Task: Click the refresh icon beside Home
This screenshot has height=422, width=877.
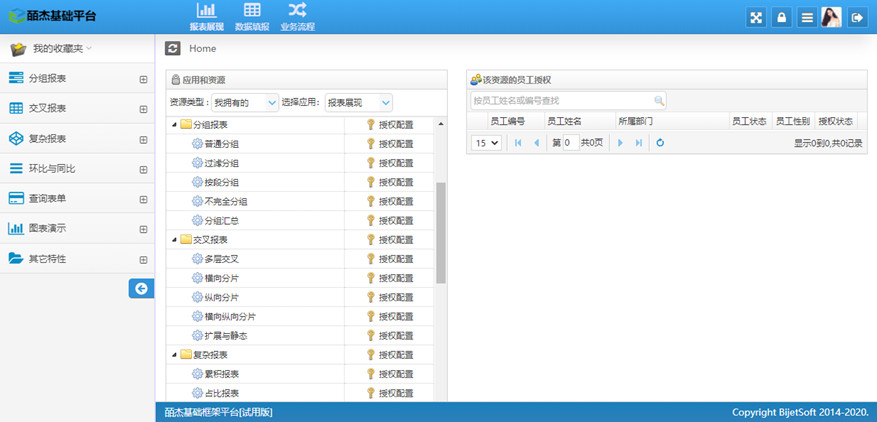Action: (173, 48)
